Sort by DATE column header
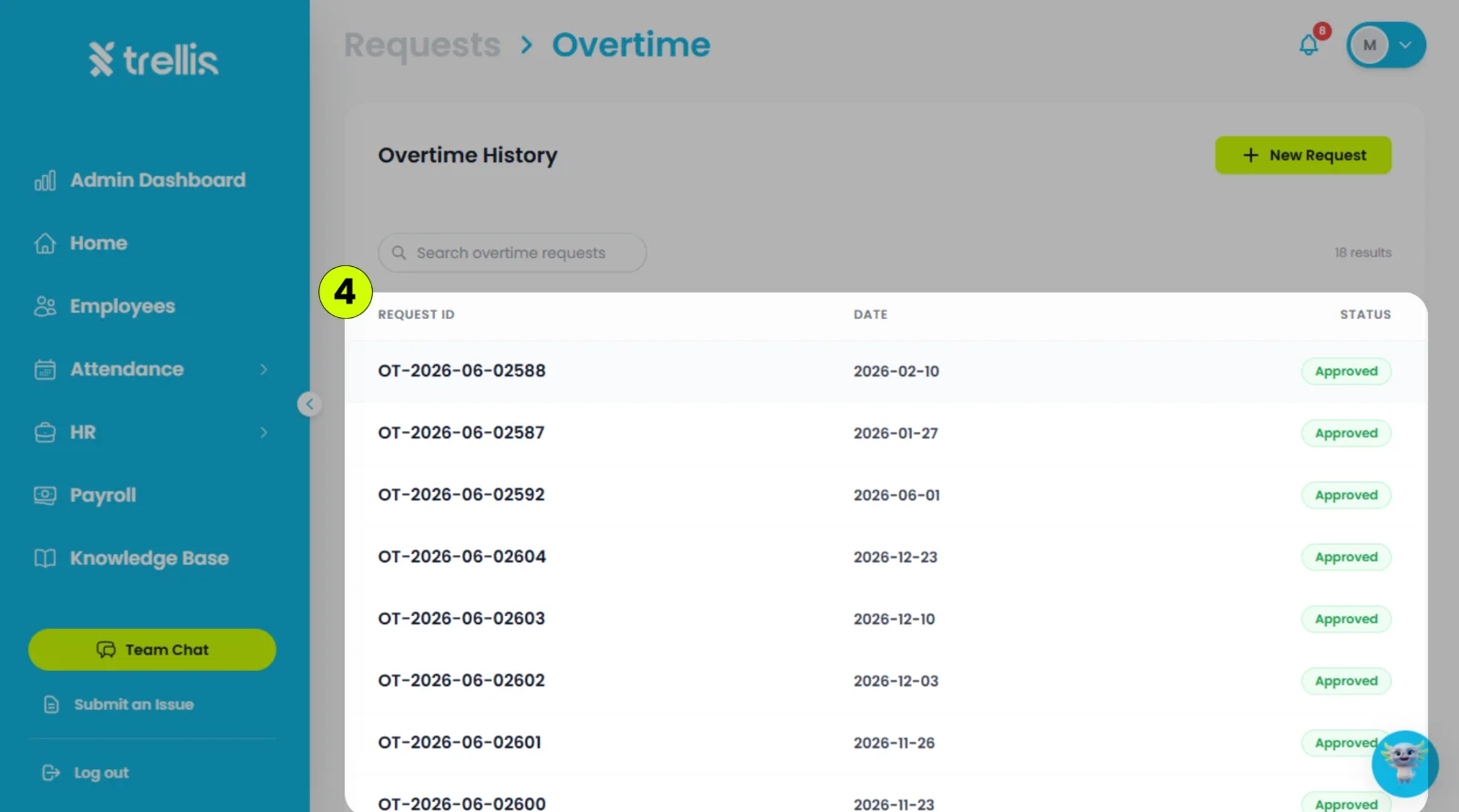The height and width of the screenshot is (812, 1459). tap(870, 314)
